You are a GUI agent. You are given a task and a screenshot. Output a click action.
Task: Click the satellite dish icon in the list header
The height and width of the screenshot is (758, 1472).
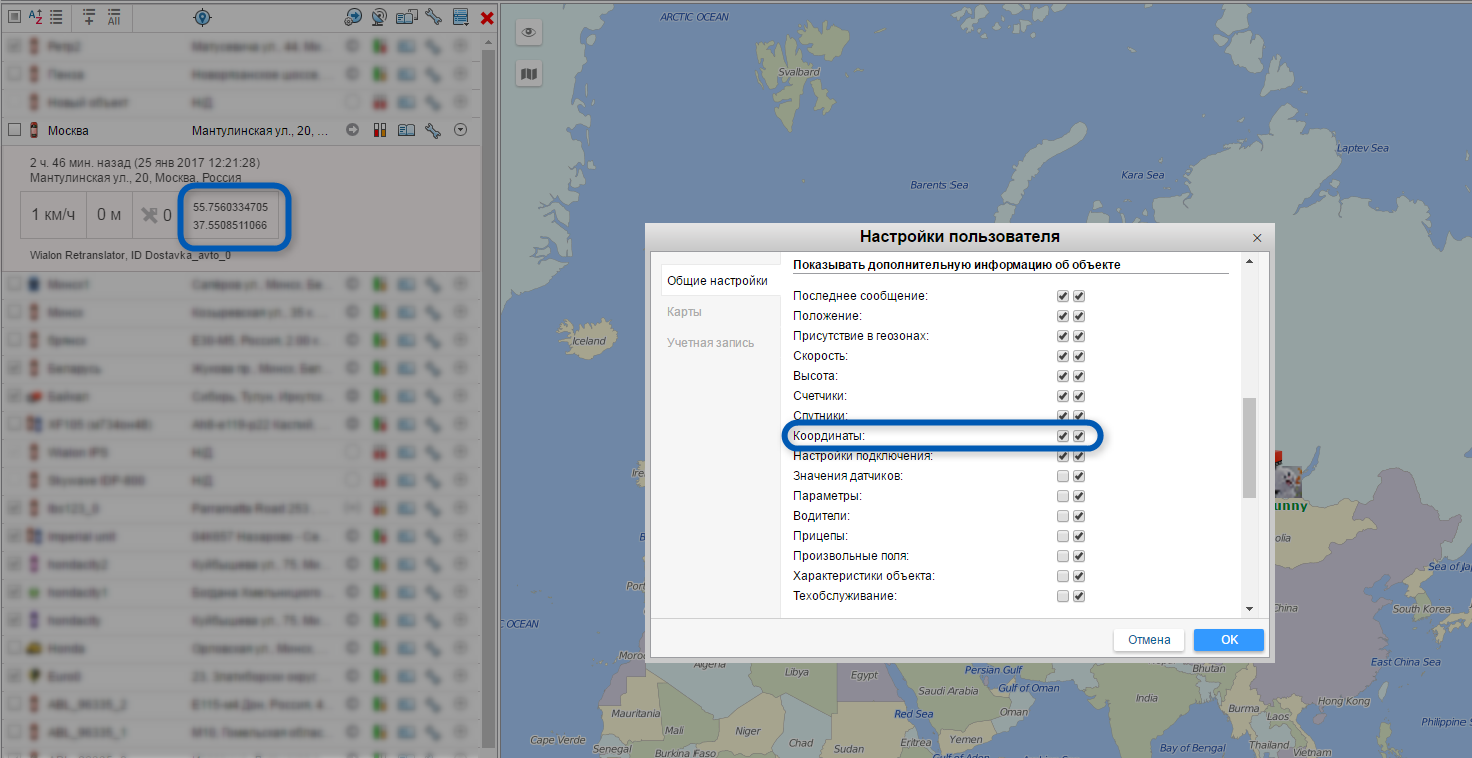point(379,17)
